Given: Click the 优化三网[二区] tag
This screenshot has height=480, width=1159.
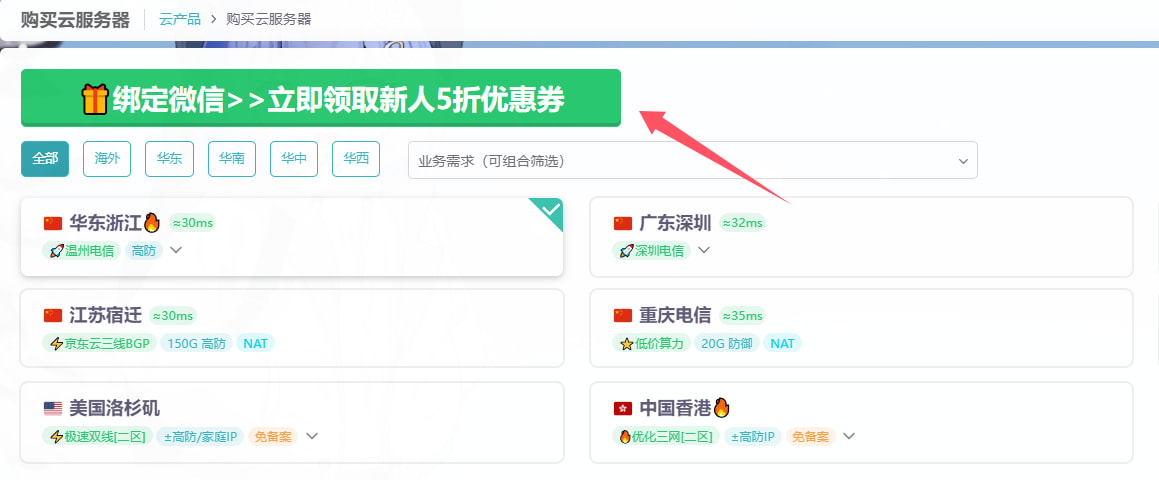Looking at the screenshot, I should coord(666,436).
